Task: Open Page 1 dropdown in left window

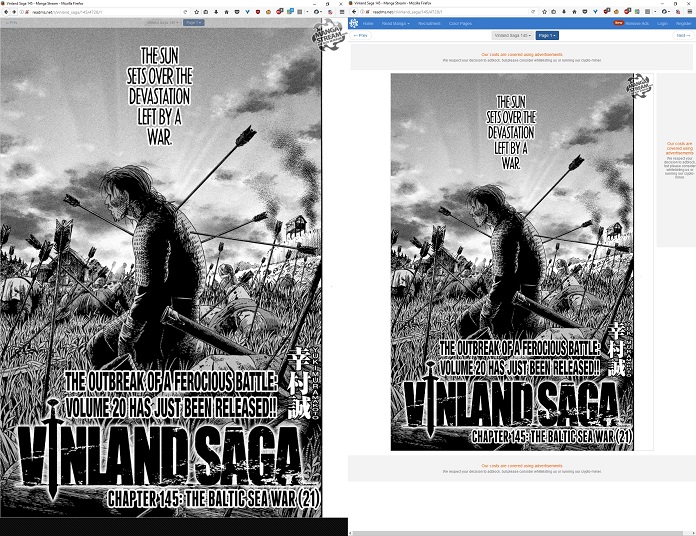Action: point(194,23)
